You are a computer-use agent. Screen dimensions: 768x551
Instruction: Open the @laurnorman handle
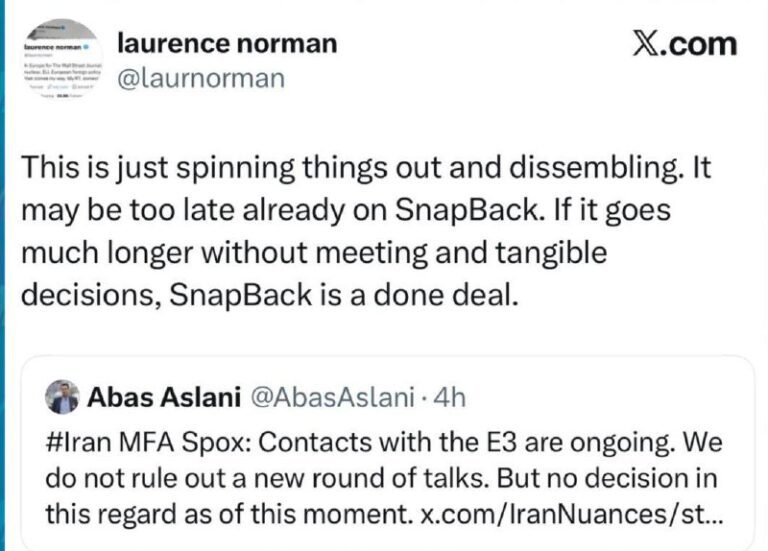(x=201, y=78)
